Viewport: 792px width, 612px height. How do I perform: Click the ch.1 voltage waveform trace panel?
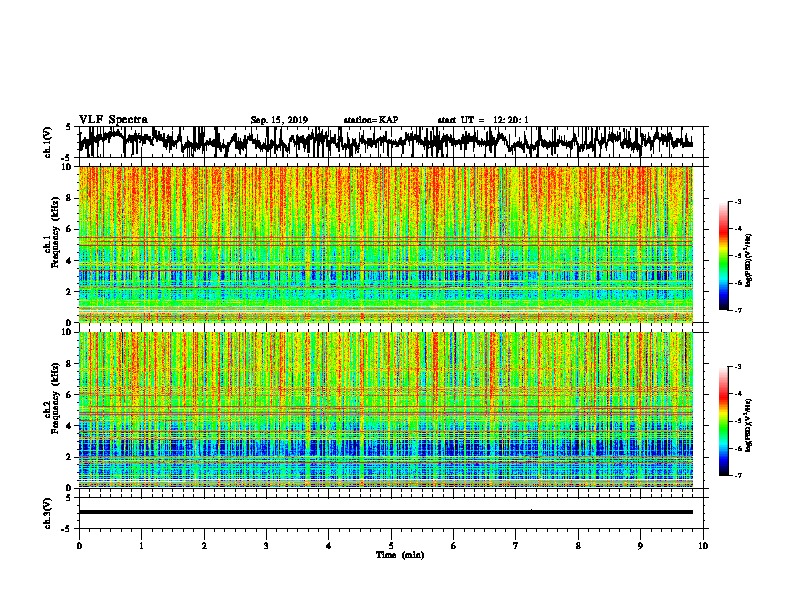tap(390, 142)
